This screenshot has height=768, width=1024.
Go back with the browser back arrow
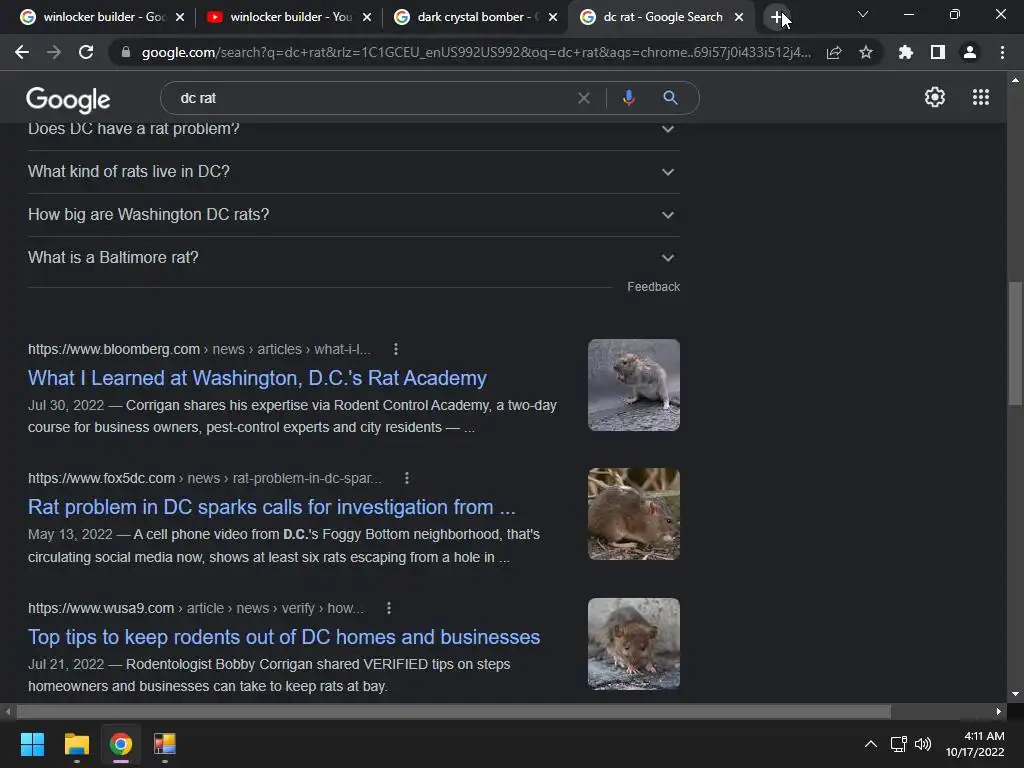22,52
